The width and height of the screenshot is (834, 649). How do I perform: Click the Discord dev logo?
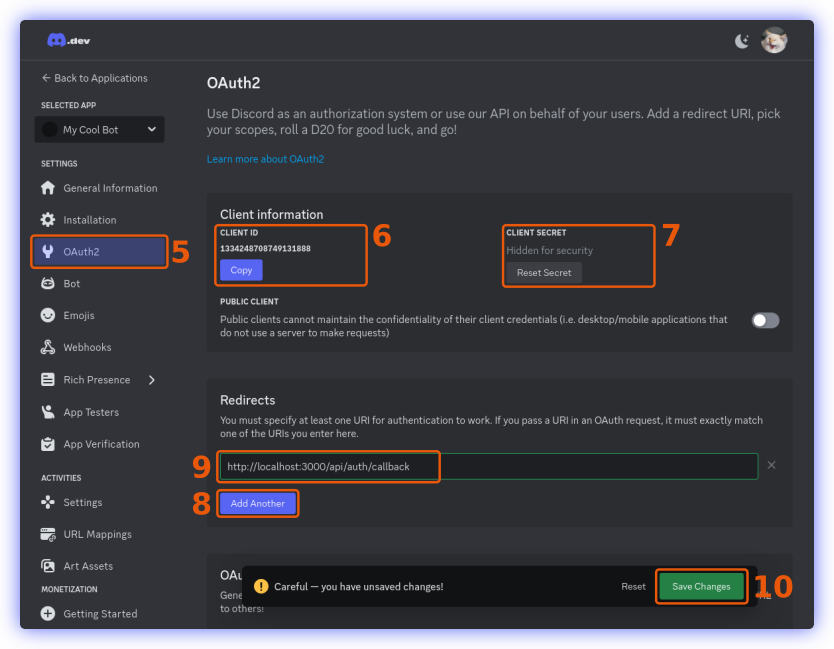(x=69, y=41)
